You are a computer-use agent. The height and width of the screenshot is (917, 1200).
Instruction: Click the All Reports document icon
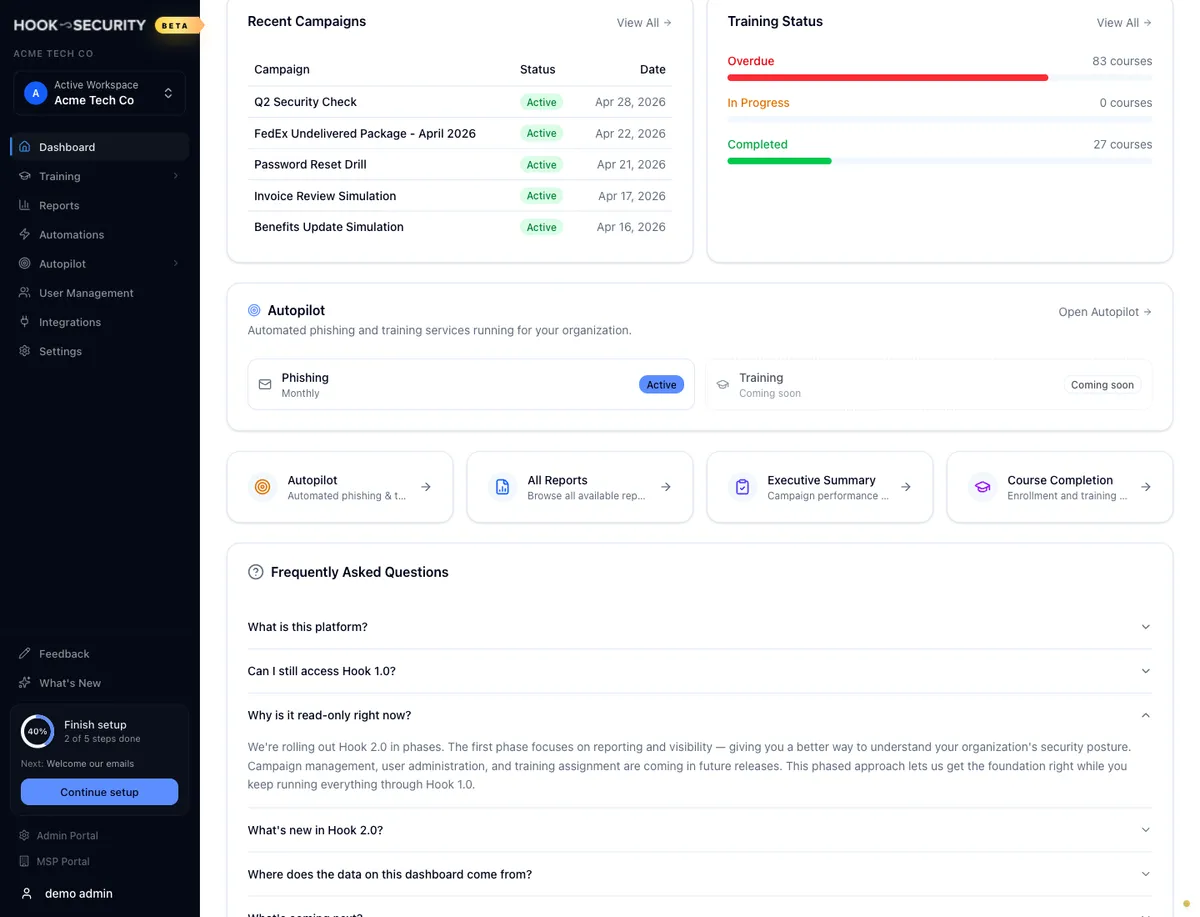click(503, 487)
